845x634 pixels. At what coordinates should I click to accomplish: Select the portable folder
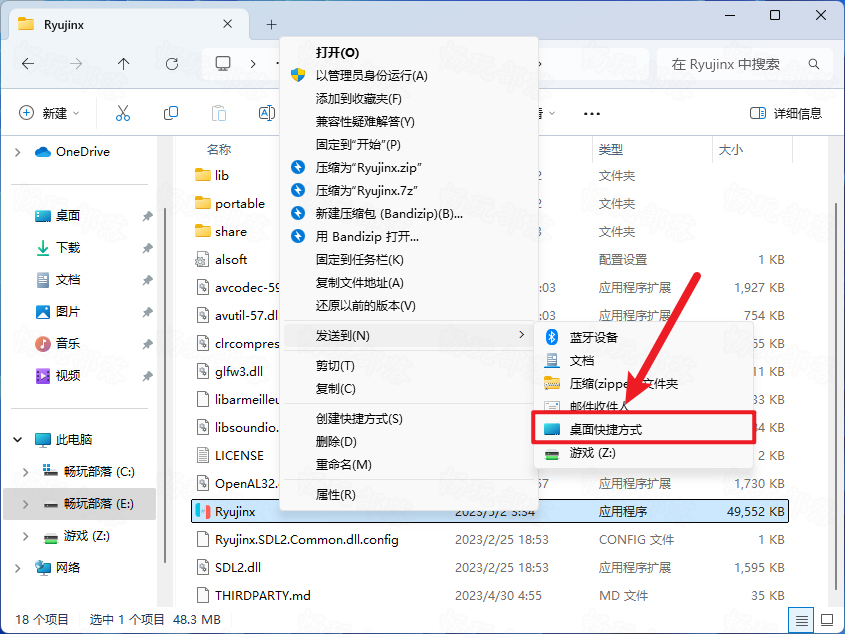pyautogui.click(x=240, y=203)
